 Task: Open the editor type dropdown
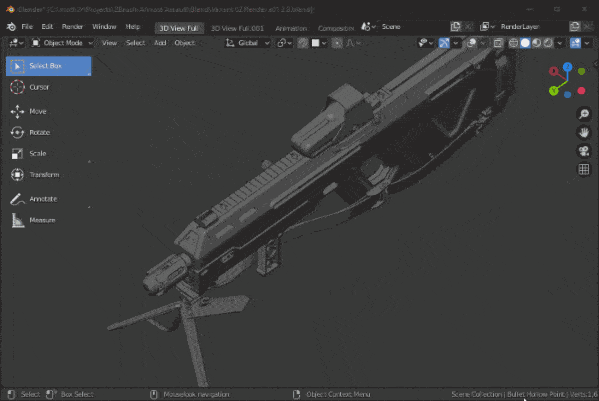click(x=16, y=43)
